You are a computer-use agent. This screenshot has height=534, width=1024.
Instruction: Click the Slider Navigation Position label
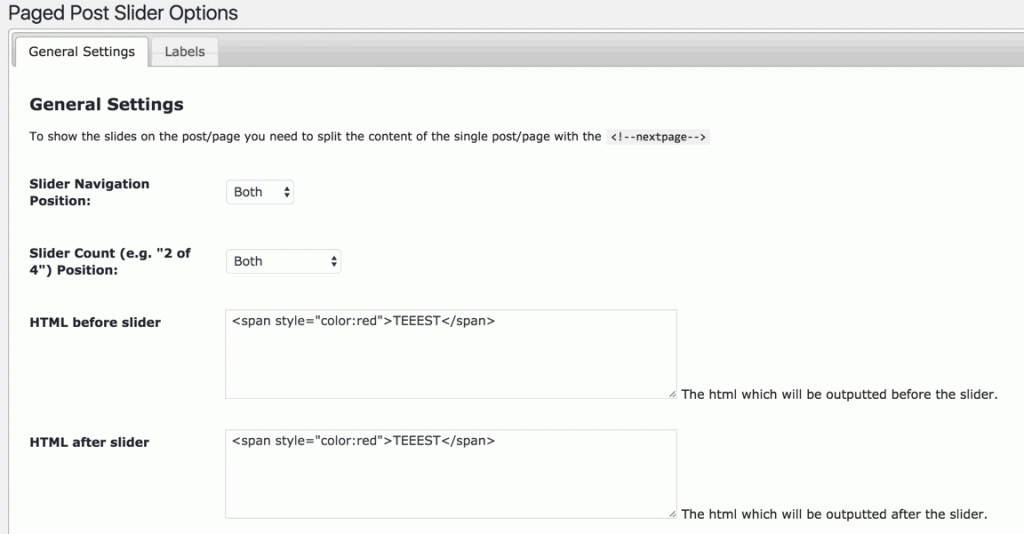tap(89, 192)
